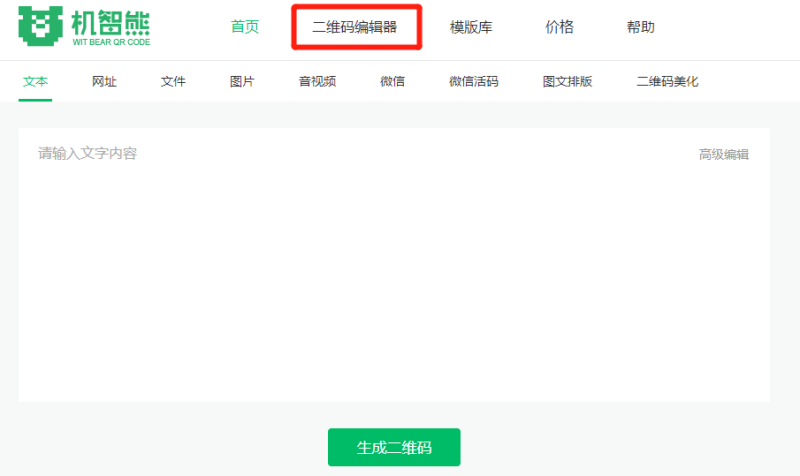Image resolution: width=800 pixels, height=476 pixels.
Task: Open the 图文排版 tab
Action: 567,82
